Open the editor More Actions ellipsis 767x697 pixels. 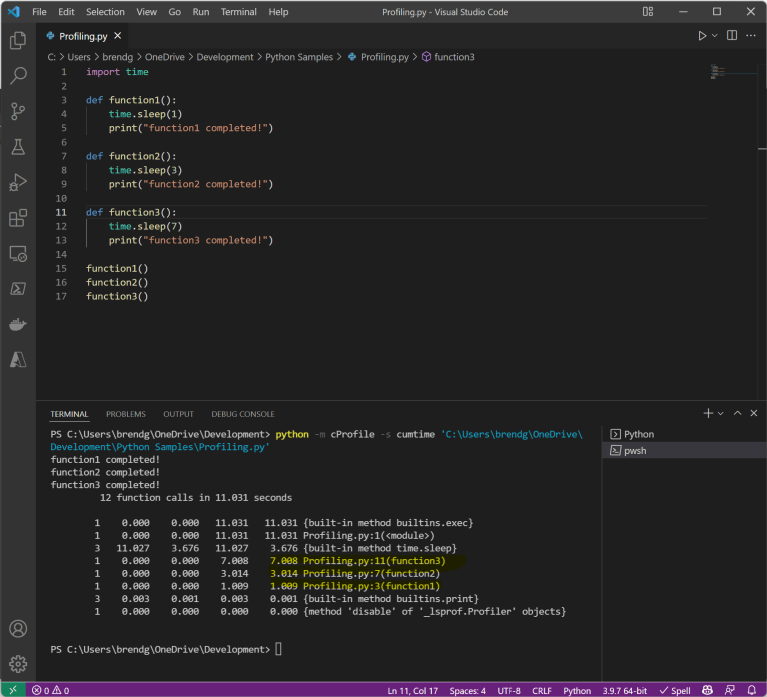click(x=751, y=35)
